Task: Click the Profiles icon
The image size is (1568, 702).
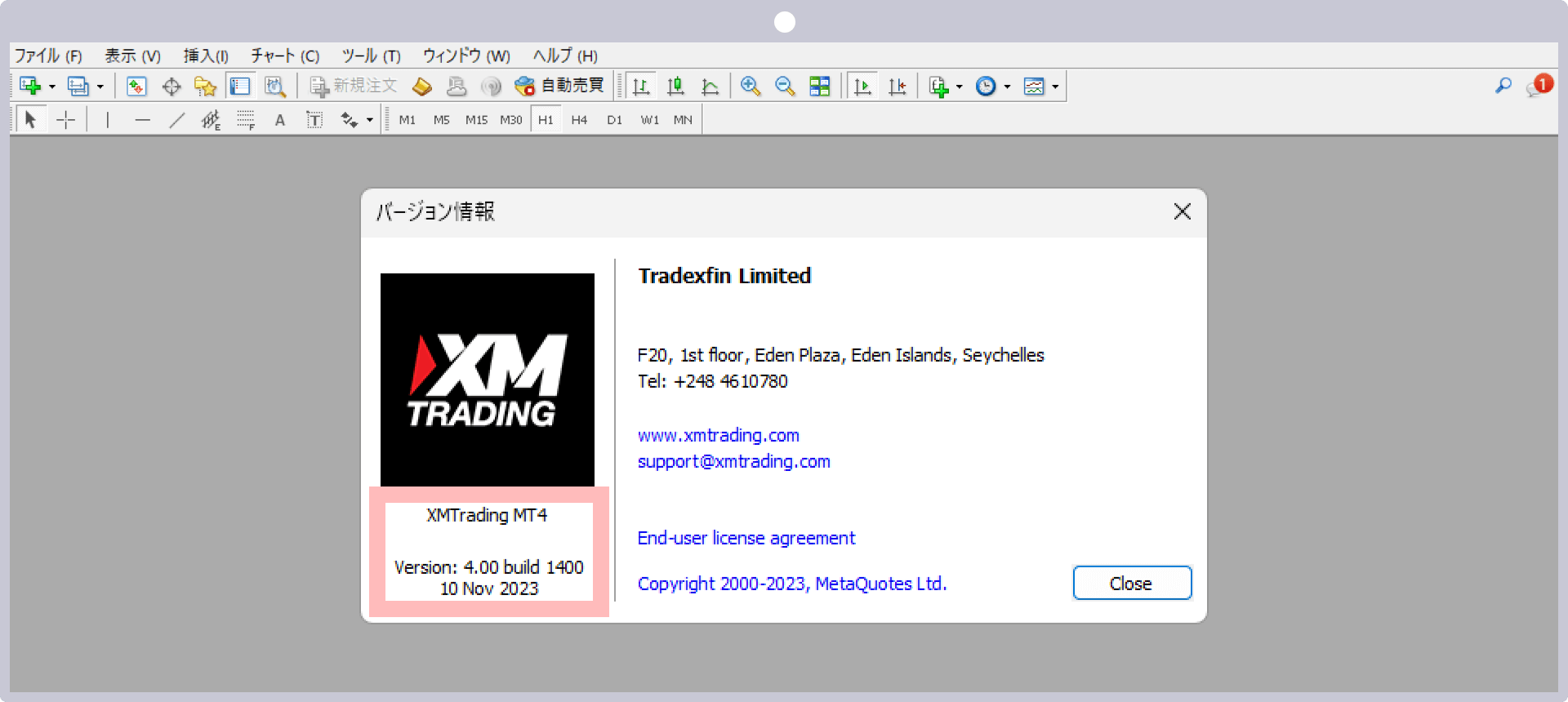Action: [78, 86]
